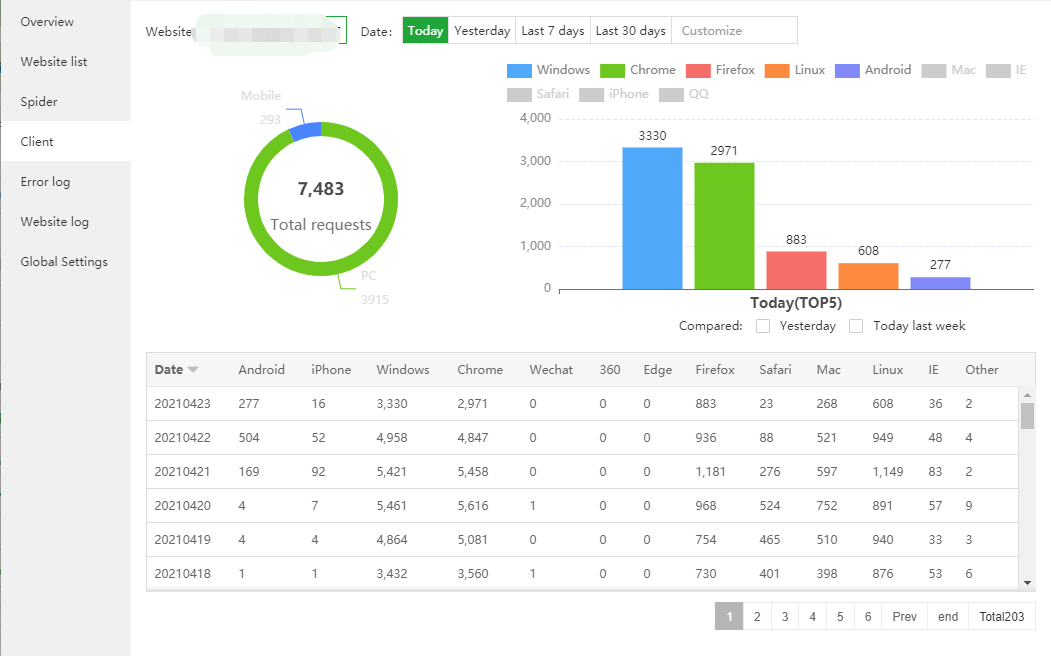Enable the QQ legend icon

click(672, 95)
